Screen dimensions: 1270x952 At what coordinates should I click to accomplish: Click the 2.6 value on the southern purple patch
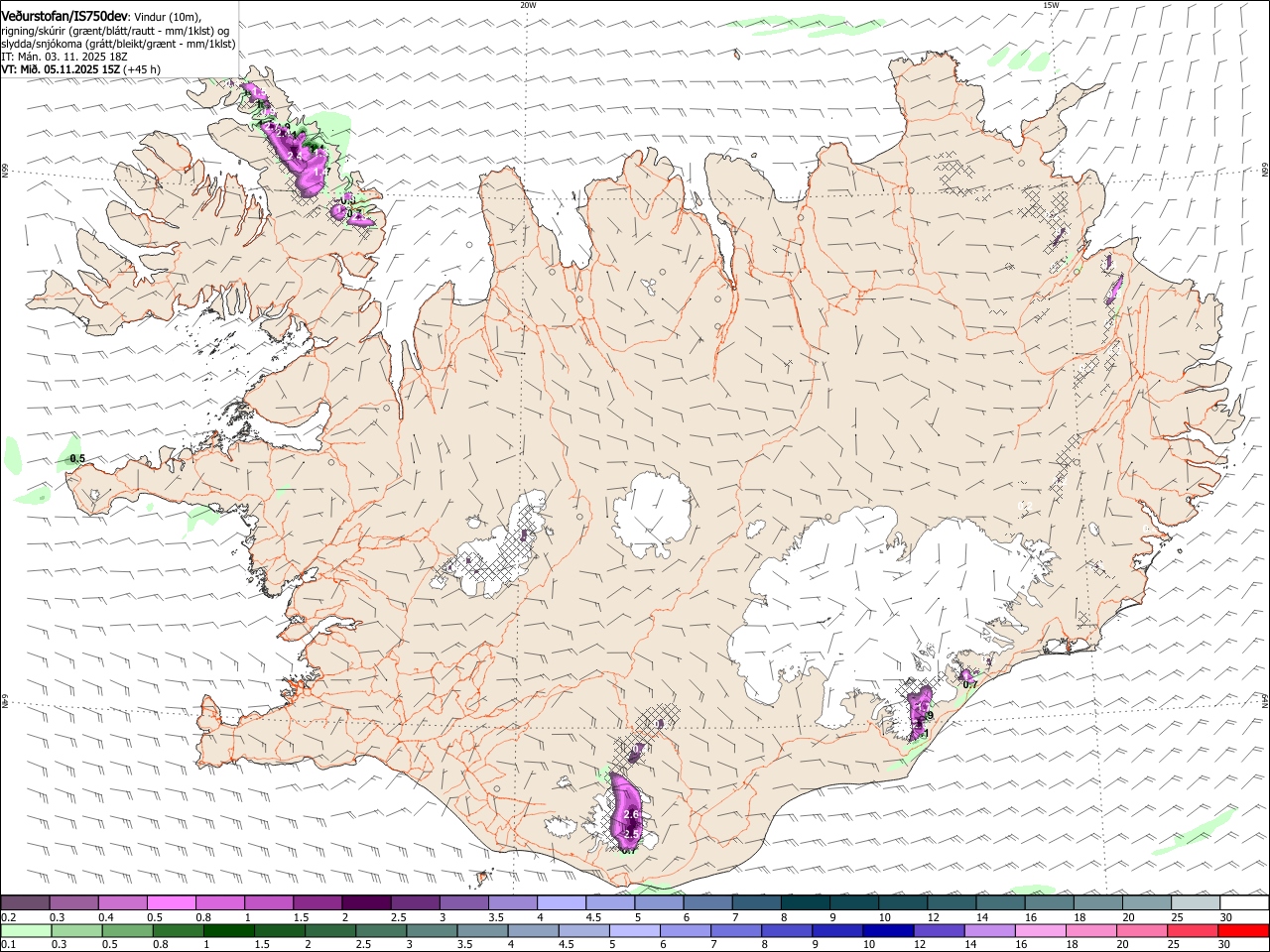click(x=631, y=815)
